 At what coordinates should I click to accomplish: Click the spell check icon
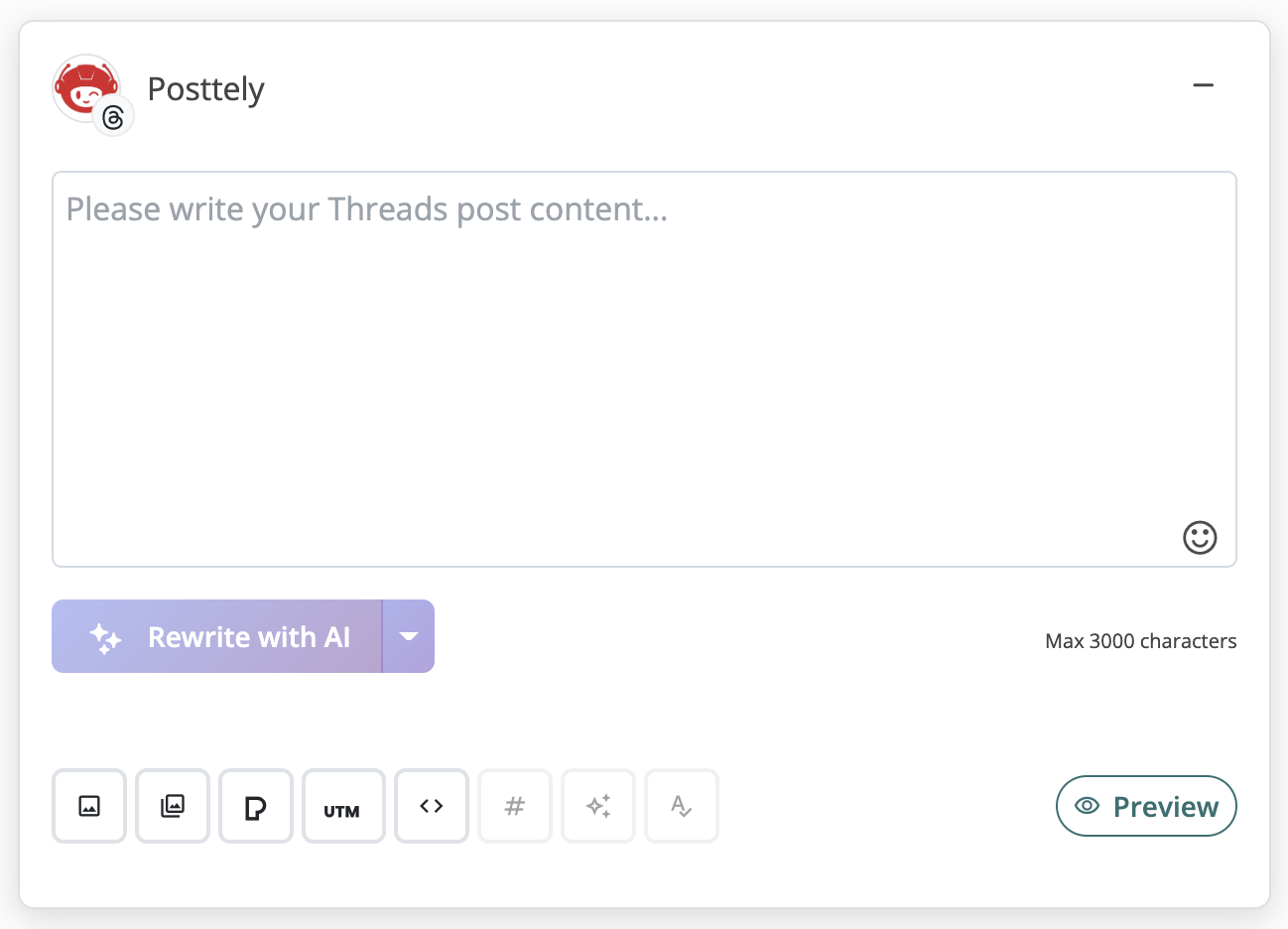682,806
